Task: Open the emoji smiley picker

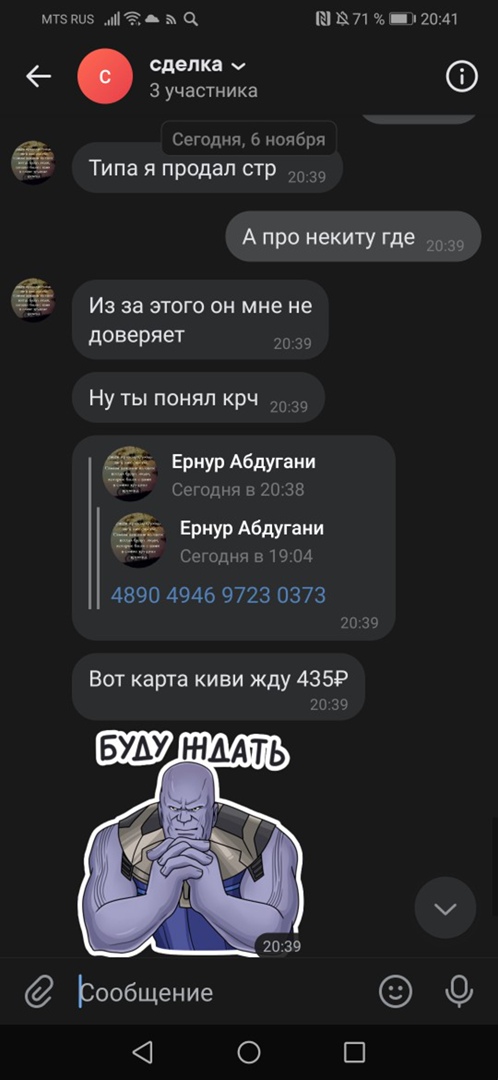Action: 395,992
